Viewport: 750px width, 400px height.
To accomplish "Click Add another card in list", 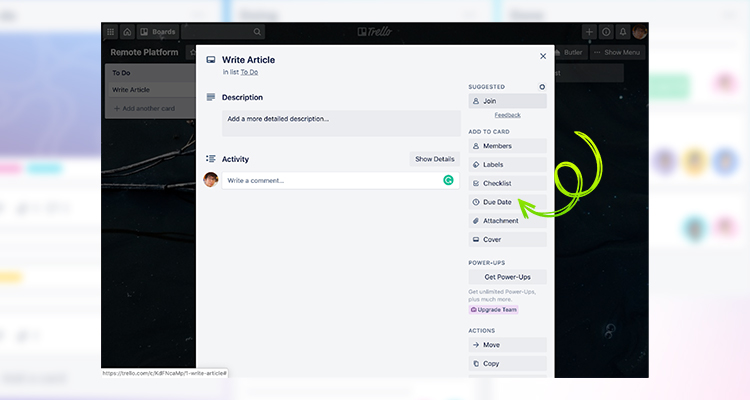I will (144, 109).
